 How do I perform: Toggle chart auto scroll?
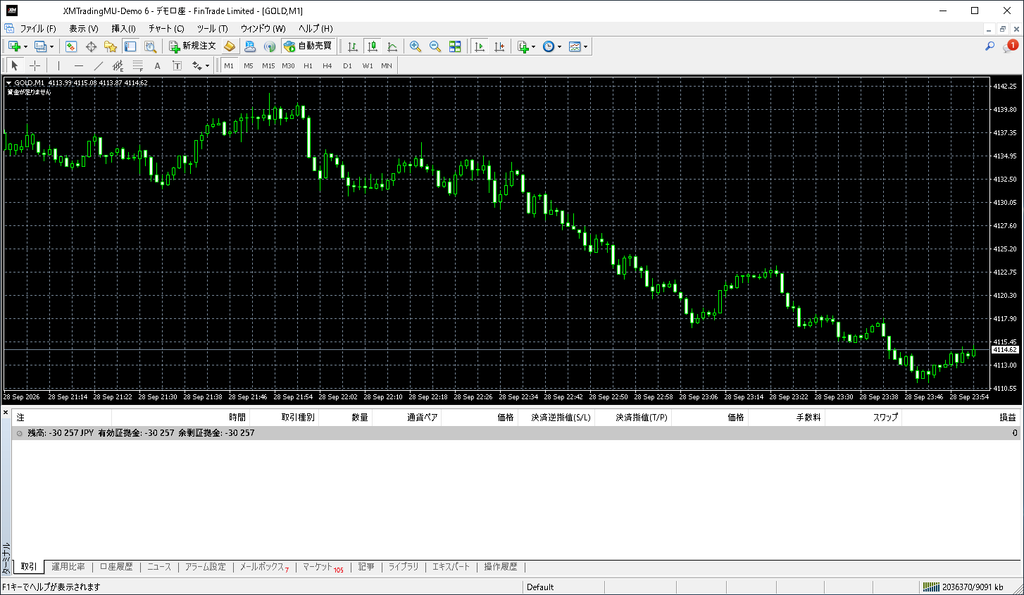[x=479, y=46]
